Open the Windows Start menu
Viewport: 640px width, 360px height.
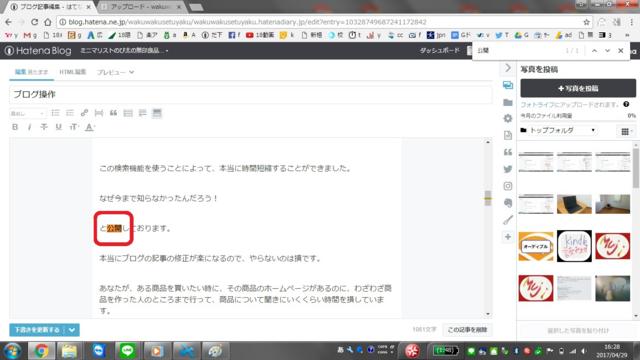tap(12, 351)
